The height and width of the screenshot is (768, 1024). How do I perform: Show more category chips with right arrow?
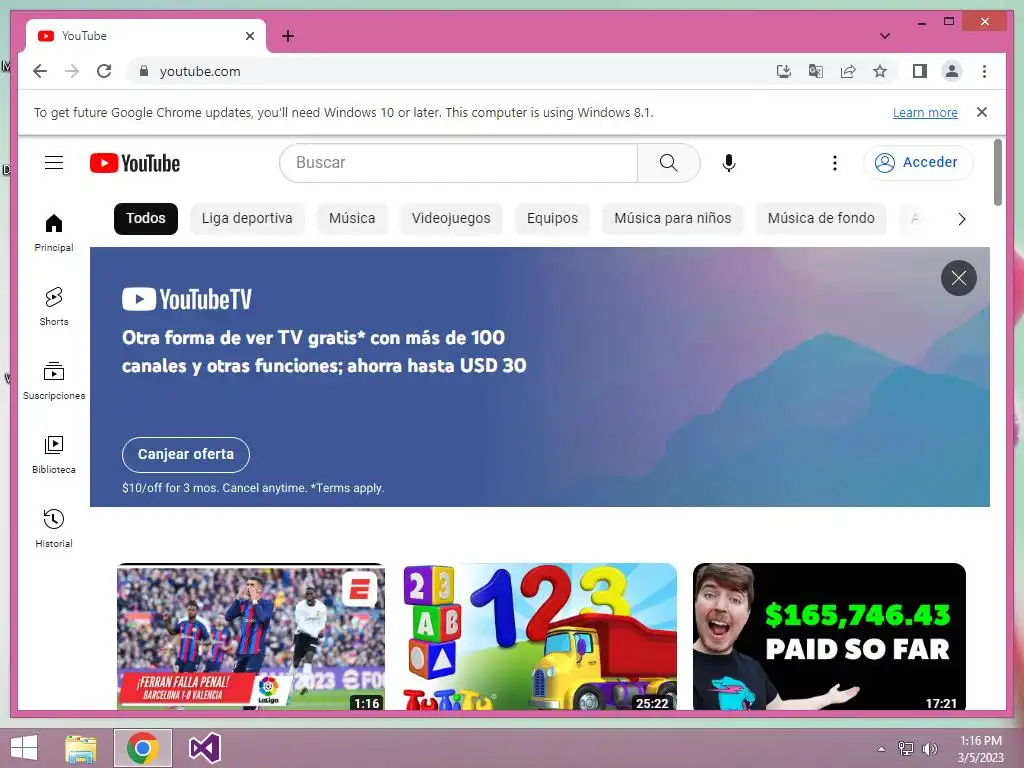click(x=961, y=219)
